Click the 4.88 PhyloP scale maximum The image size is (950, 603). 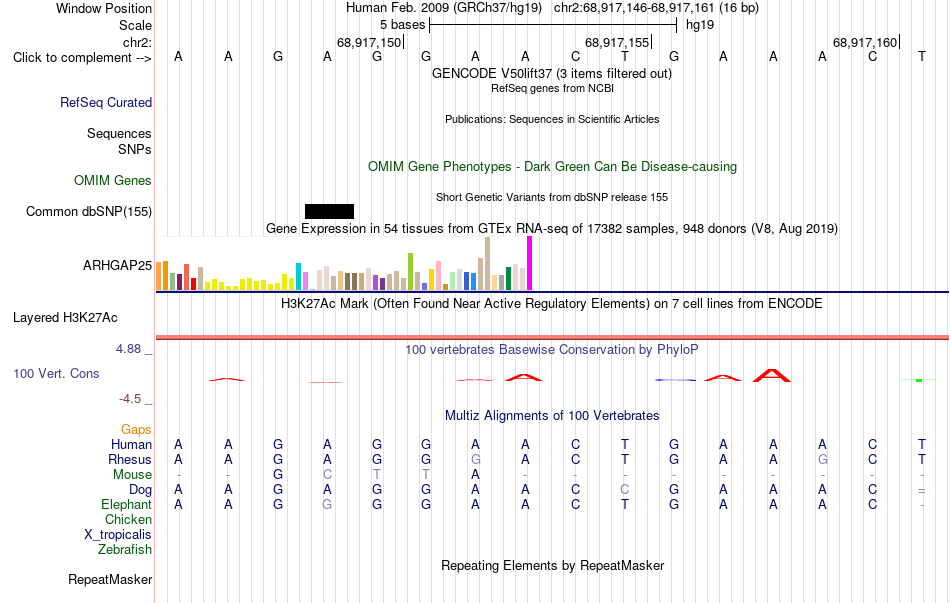[128, 349]
